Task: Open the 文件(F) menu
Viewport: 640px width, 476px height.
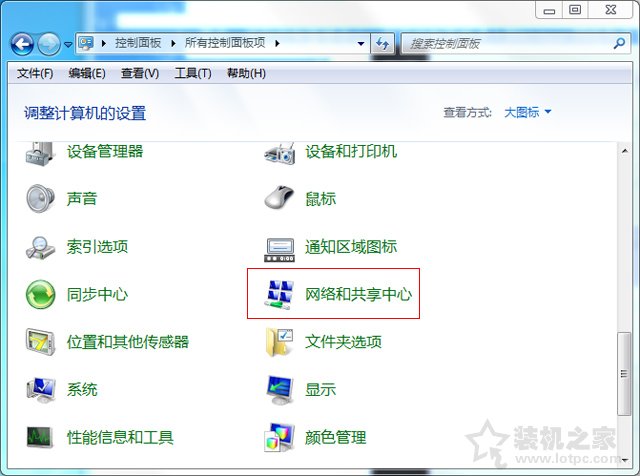Action: (35, 73)
